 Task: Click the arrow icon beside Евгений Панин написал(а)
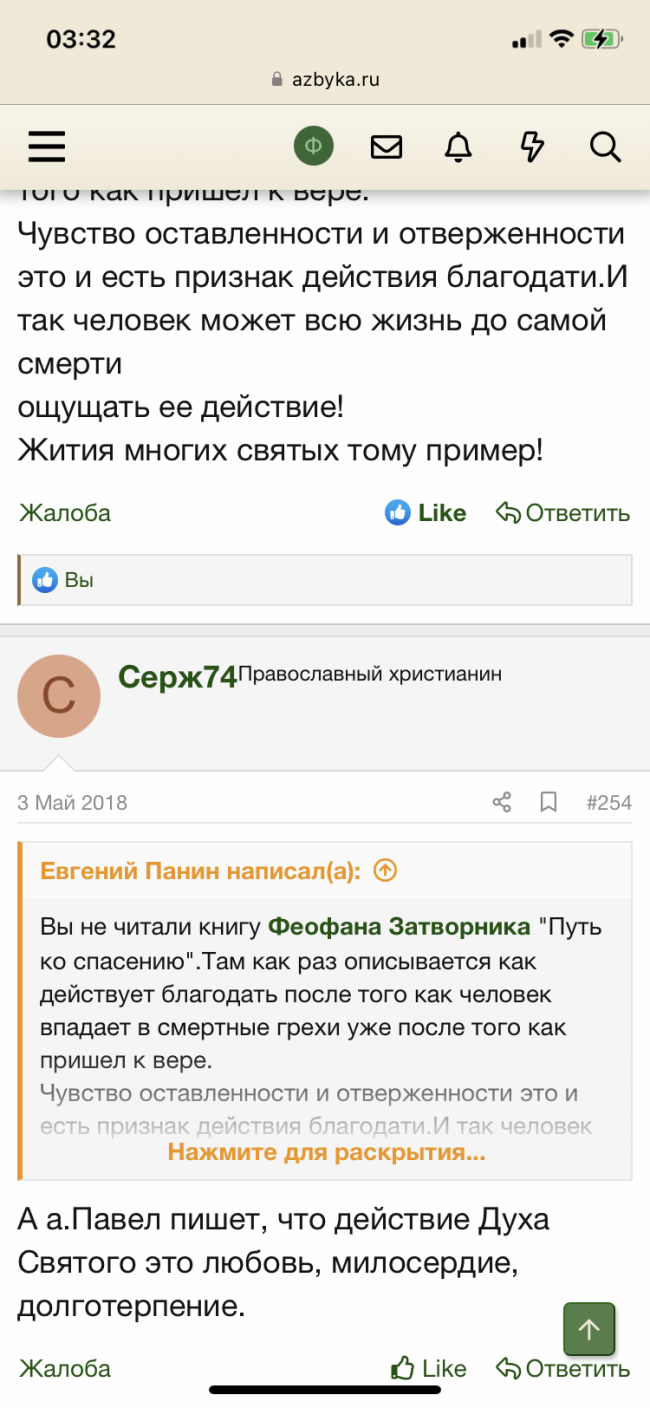coord(384,871)
